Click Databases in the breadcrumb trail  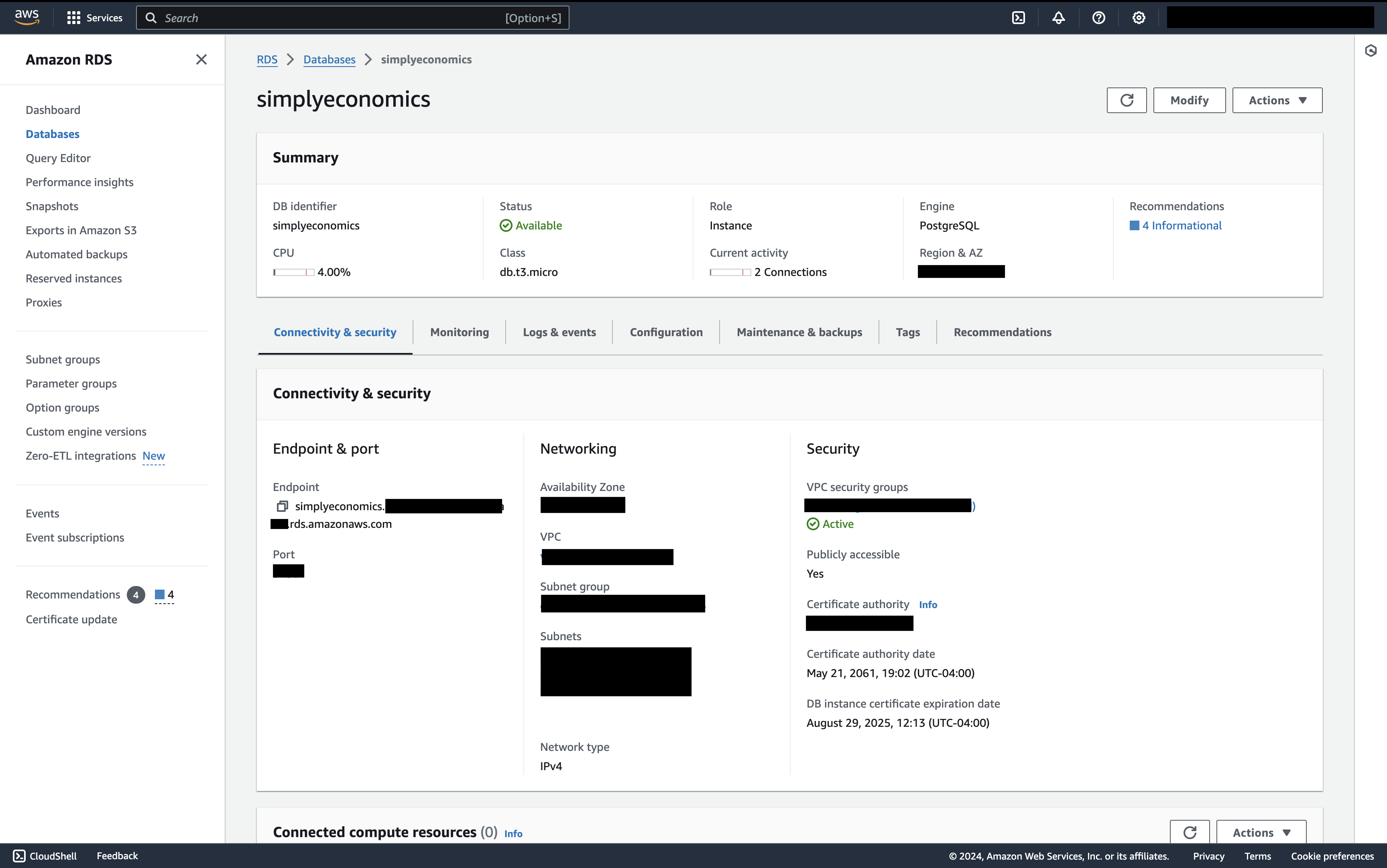[329, 60]
